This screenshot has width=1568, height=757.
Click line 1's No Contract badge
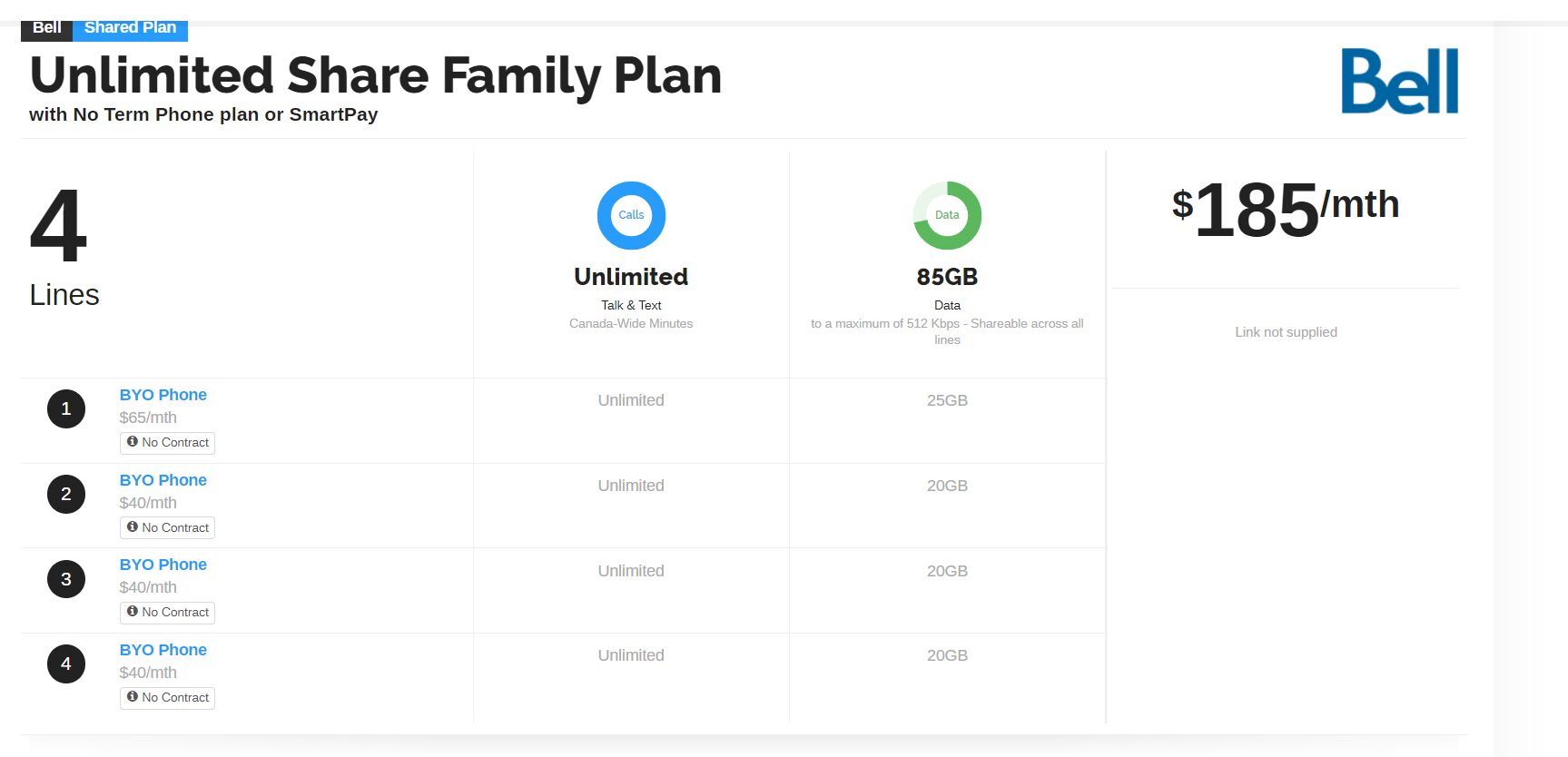168,442
